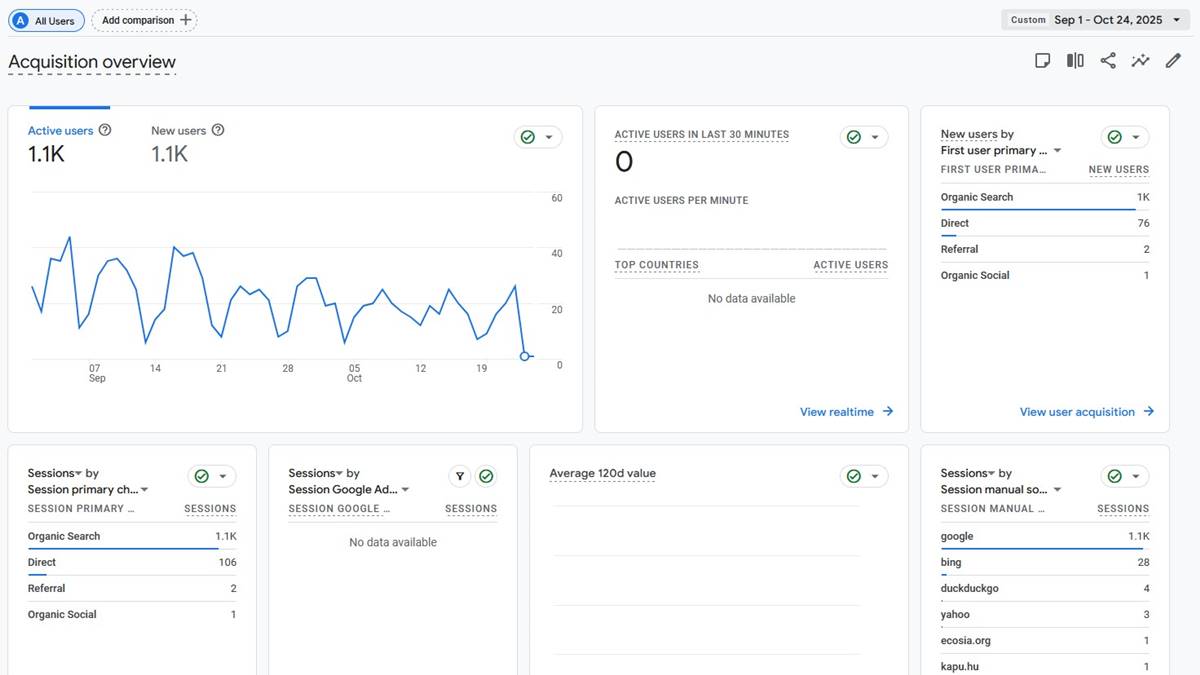Screen dimensions: 1200x675
Task: Open the View realtime link
Action: (846, 412)
